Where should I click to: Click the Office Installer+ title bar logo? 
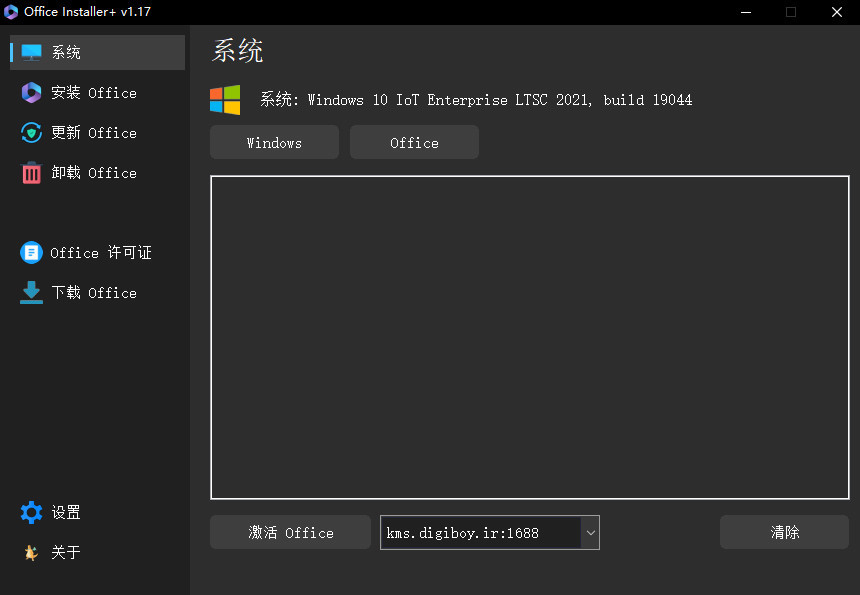pyautogui.click(x=11, y=12)
